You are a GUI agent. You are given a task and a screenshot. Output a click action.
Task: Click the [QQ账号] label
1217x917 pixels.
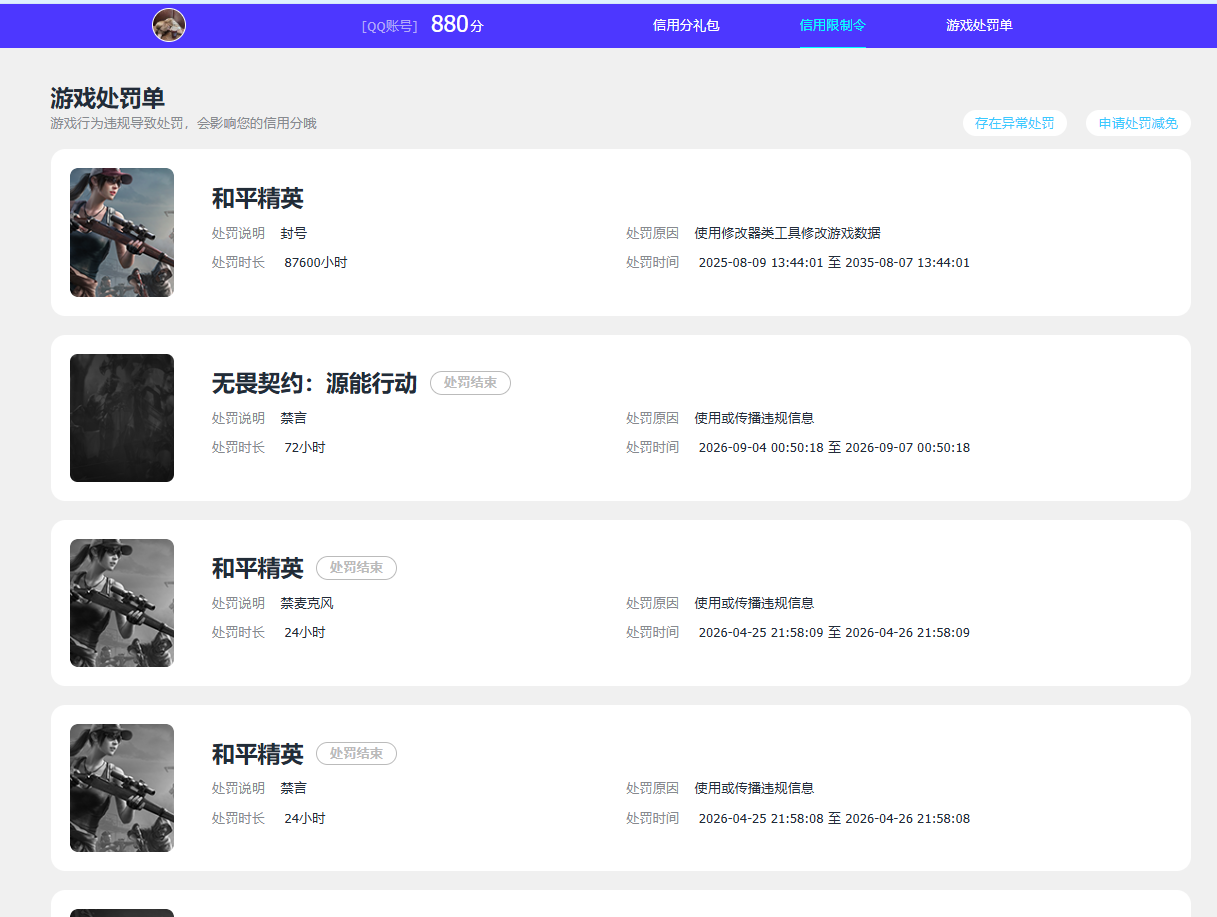point(390,26)
